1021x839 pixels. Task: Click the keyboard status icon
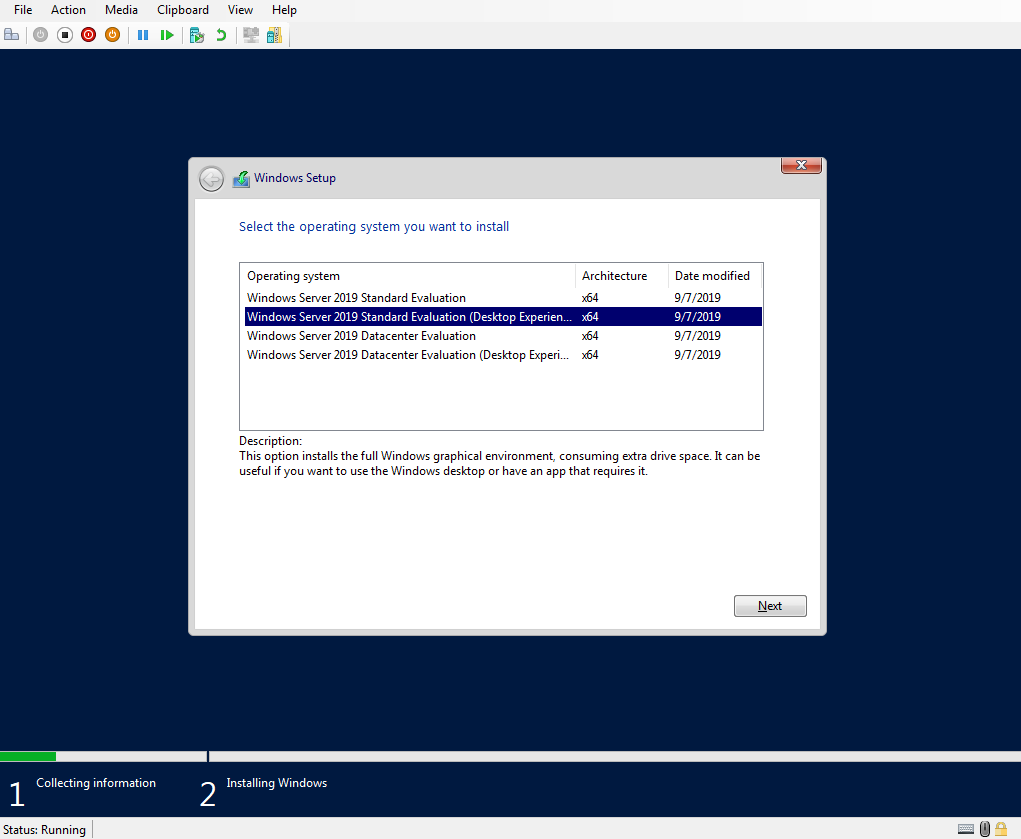pyautogui.click(x=966, y=829)
